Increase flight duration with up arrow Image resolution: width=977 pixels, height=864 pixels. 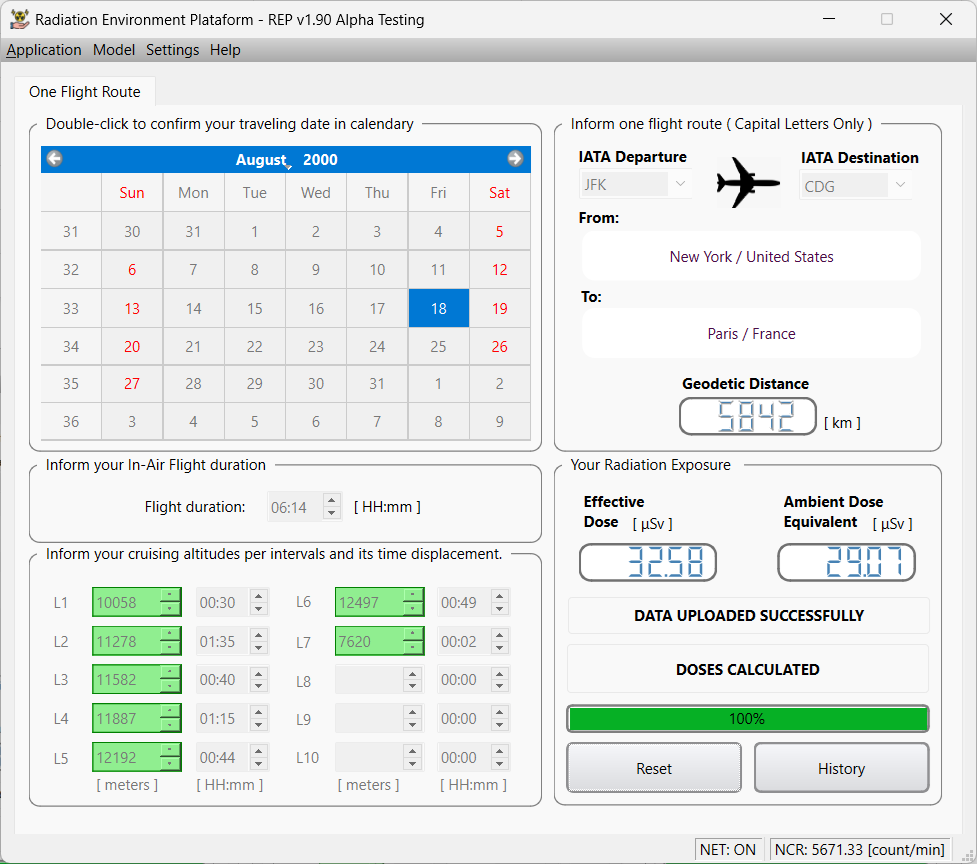point(332,501)
